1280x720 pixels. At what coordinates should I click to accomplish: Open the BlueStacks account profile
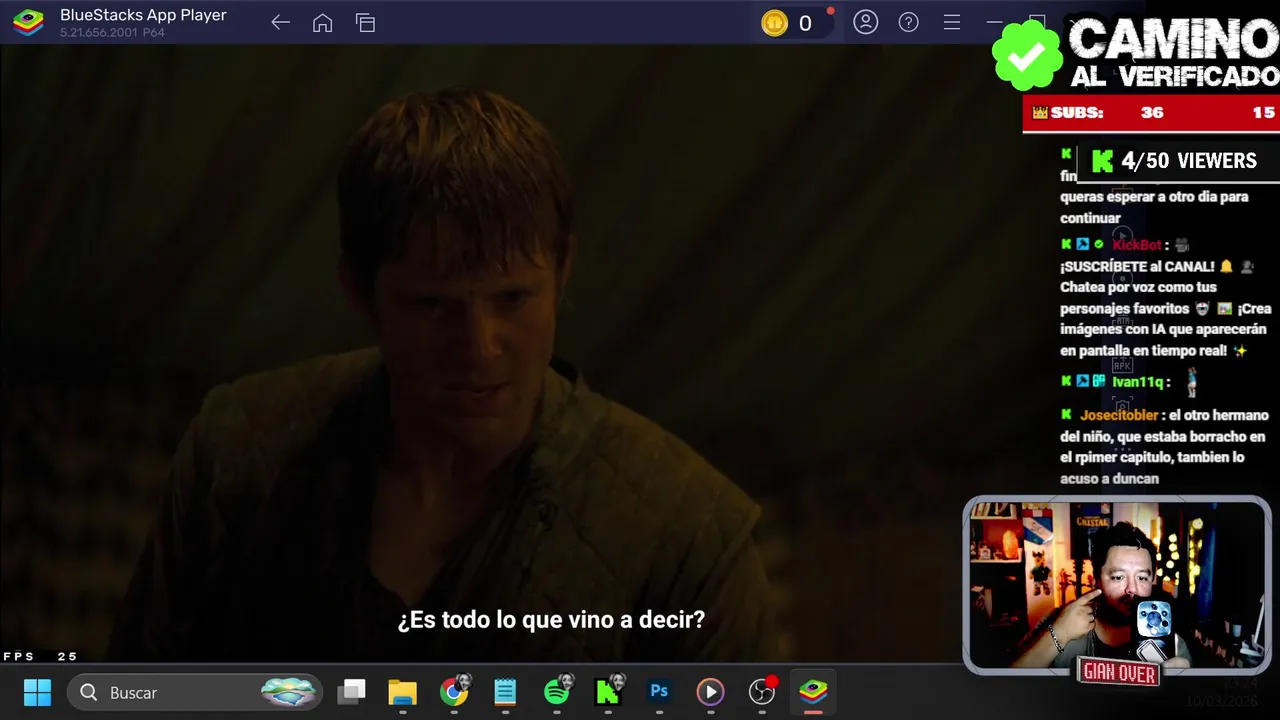click(x=866, y=22)
